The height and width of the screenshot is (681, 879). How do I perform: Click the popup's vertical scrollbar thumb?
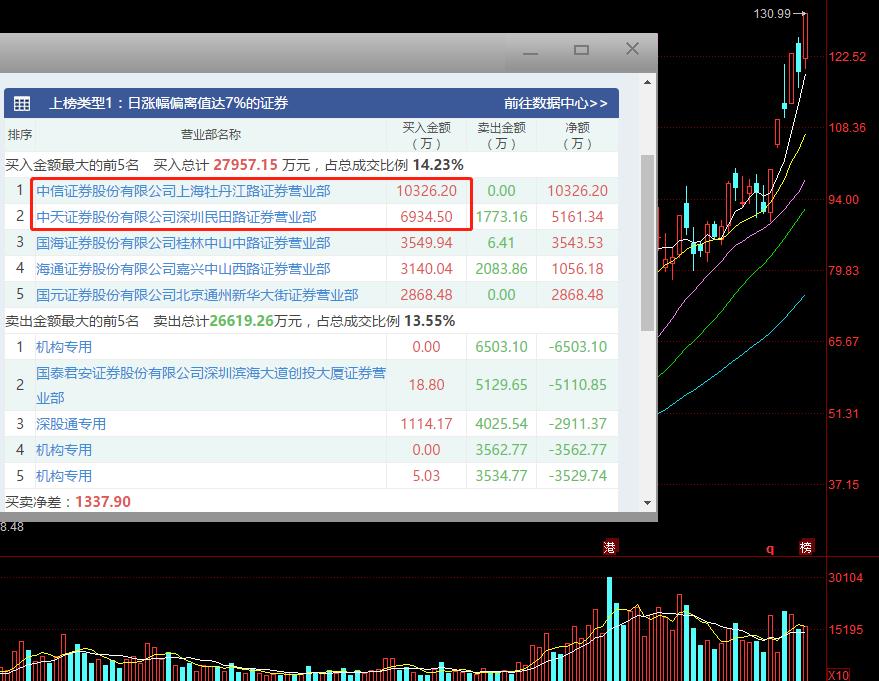pos(647,243)
